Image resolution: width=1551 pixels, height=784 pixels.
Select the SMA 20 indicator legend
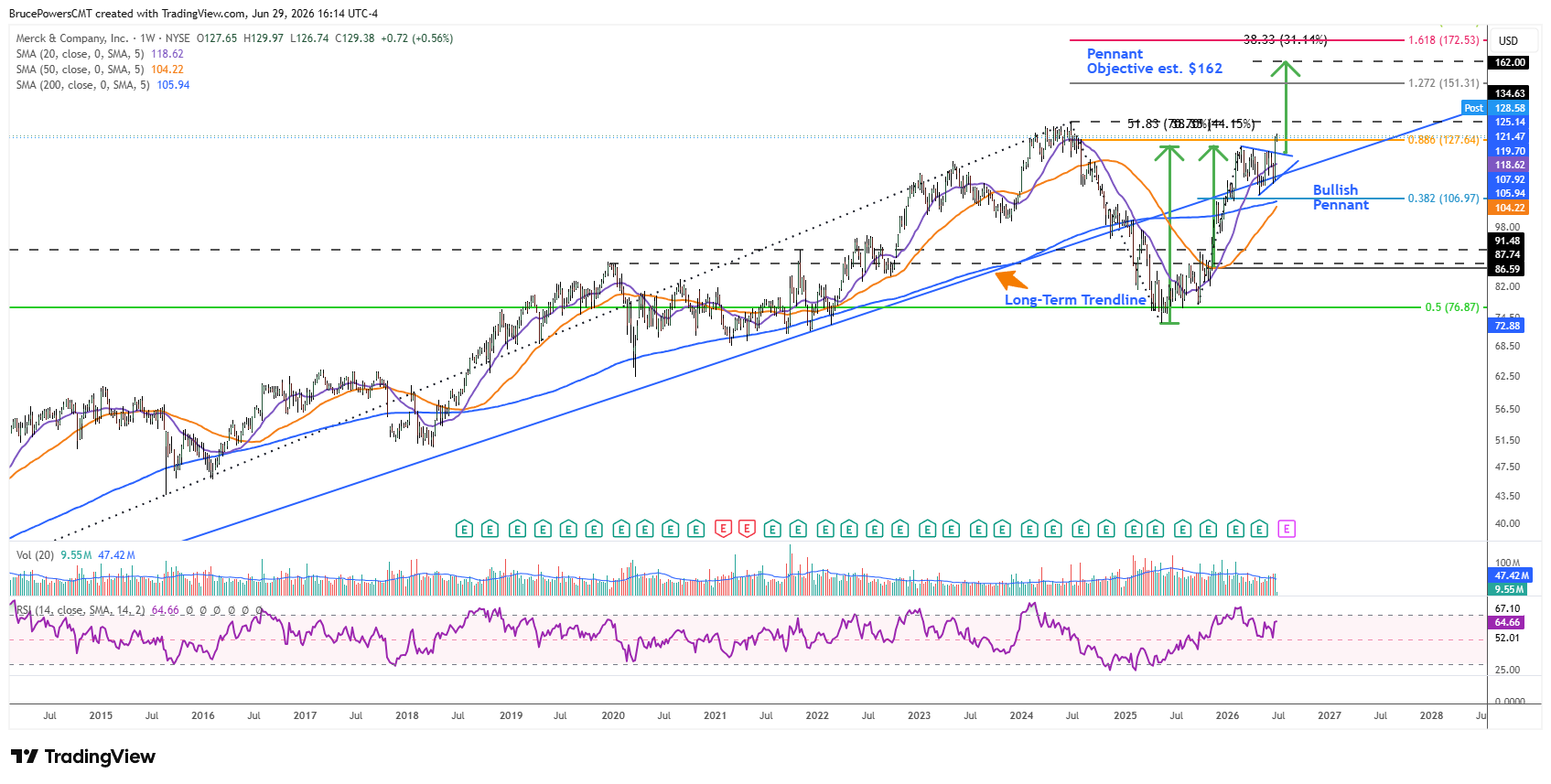[x=100, y=54]
